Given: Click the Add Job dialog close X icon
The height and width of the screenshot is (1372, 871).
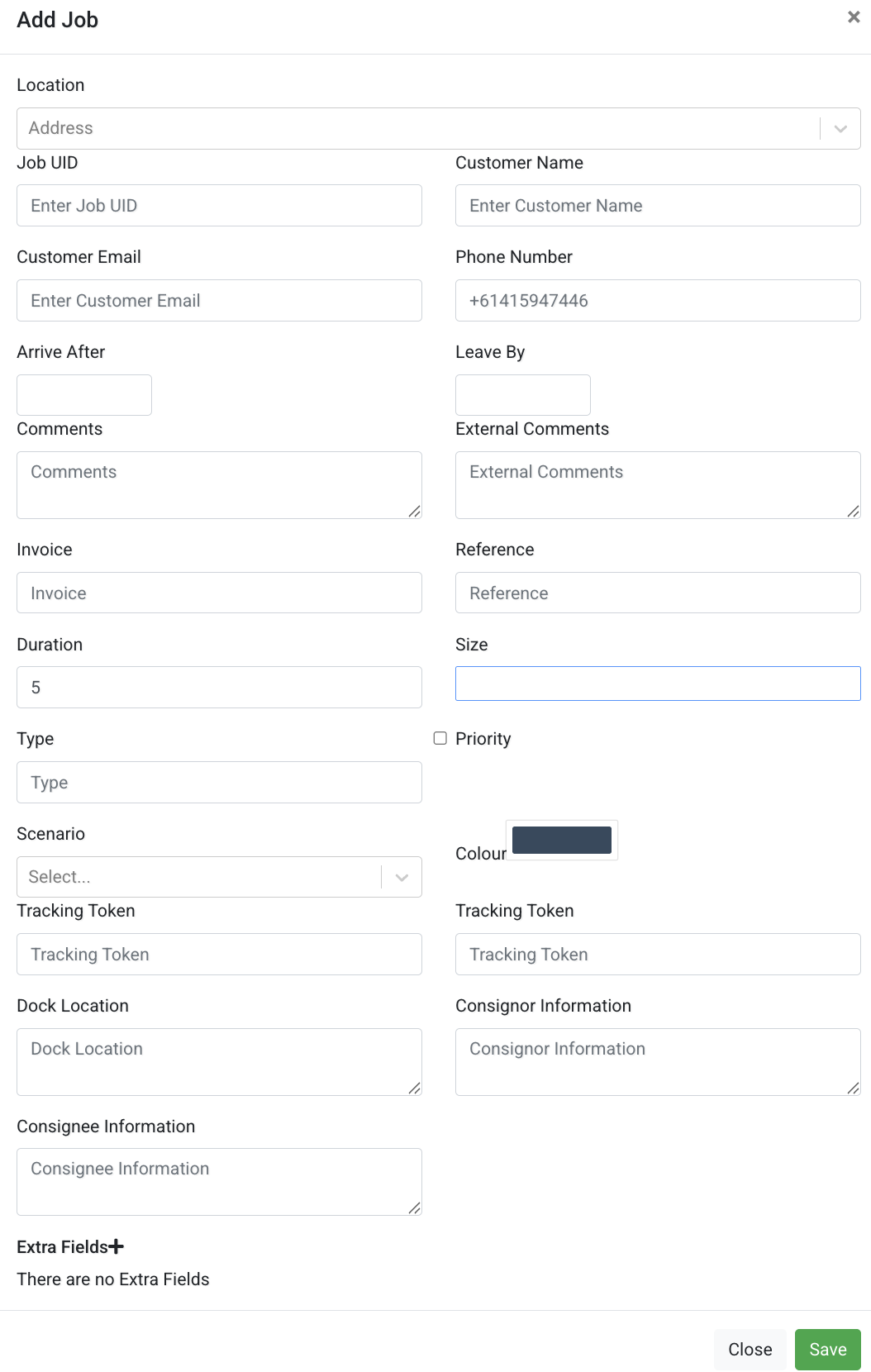Looking at the screenshot, I should pyautogui.click(x=853, y=17).
